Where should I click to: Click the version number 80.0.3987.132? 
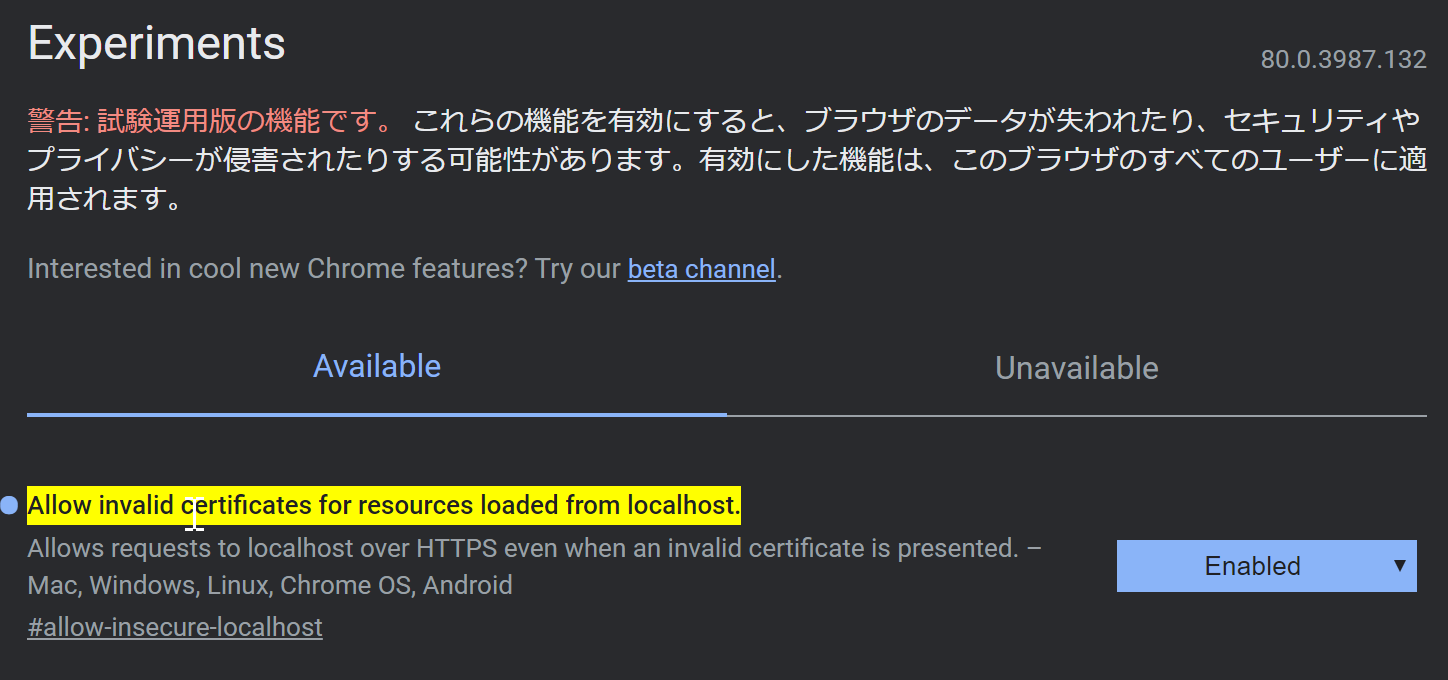point(1342,60)
